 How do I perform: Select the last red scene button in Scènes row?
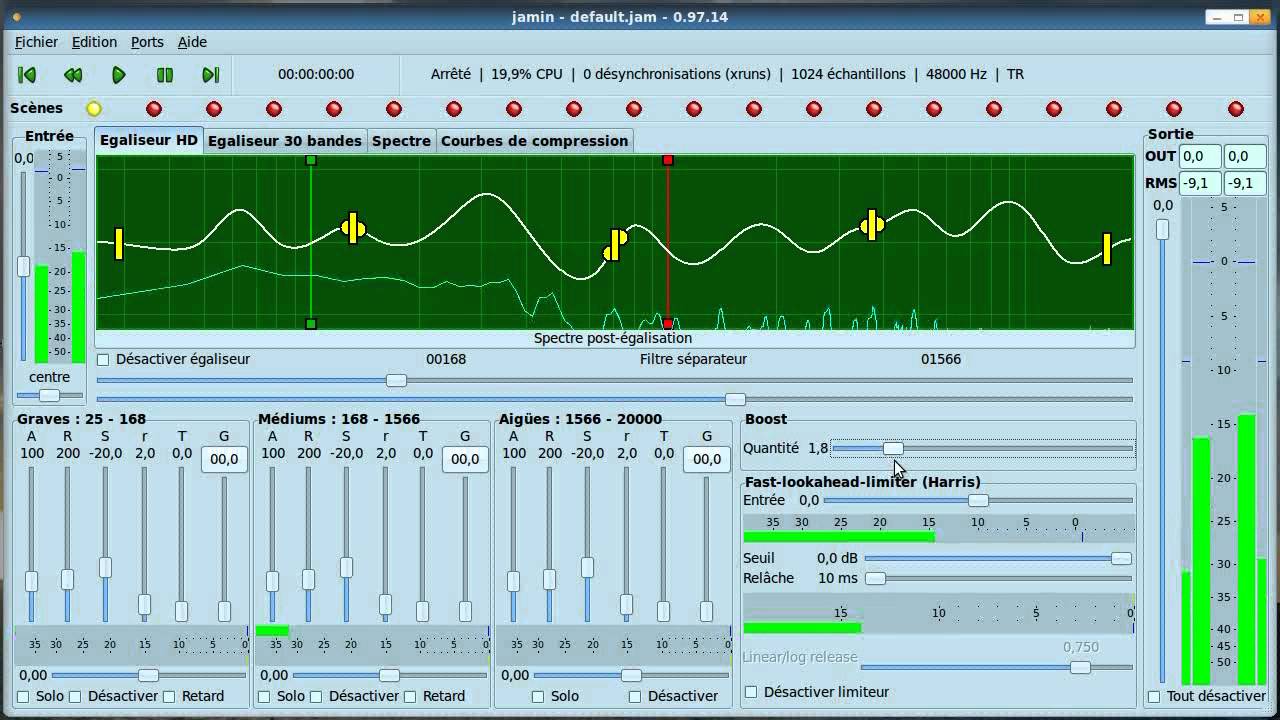pyautogui.click(x=1236, y=108)
